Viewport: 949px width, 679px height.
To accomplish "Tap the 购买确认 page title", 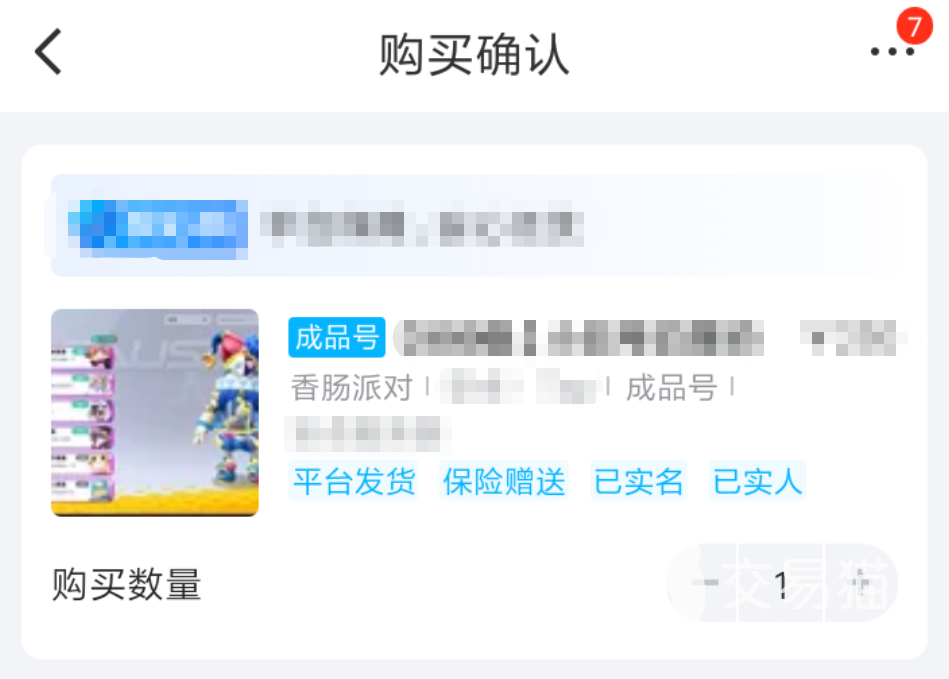I will [x=474, y=54].
